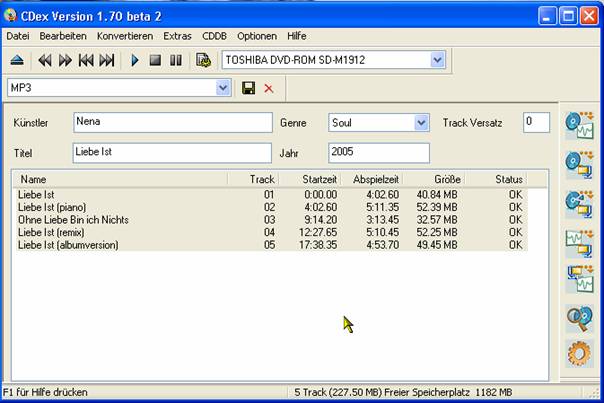The image size is (604, 403).
Task: Open the MP3 profile dropdown
Action: tap(223, 88)
